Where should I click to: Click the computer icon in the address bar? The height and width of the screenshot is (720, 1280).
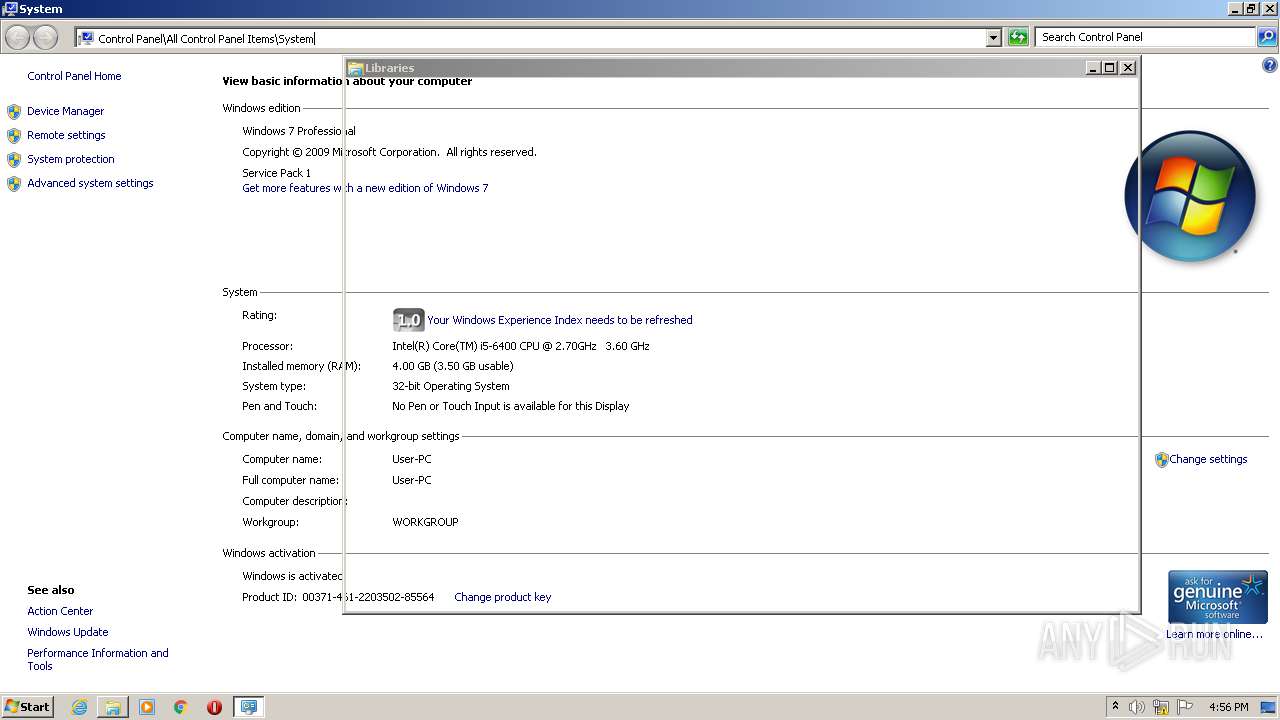[87, 38]
